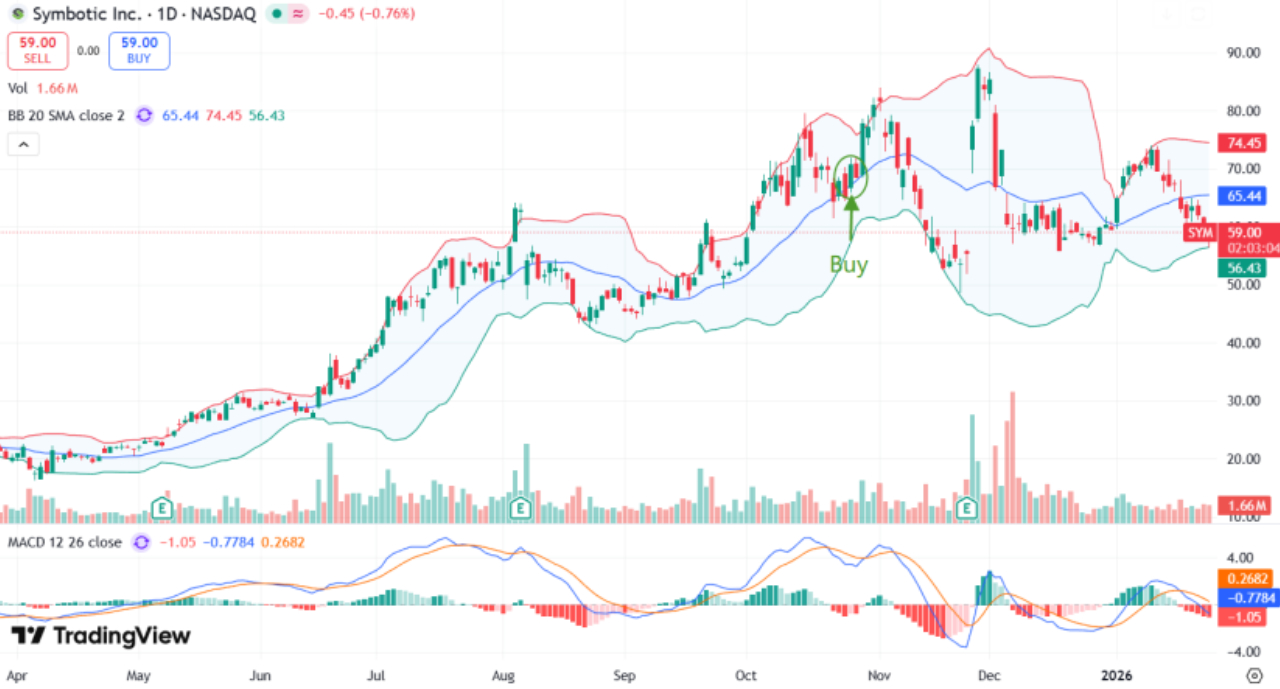Open the earnings marker near August
1280x689 pixels.
520,509
